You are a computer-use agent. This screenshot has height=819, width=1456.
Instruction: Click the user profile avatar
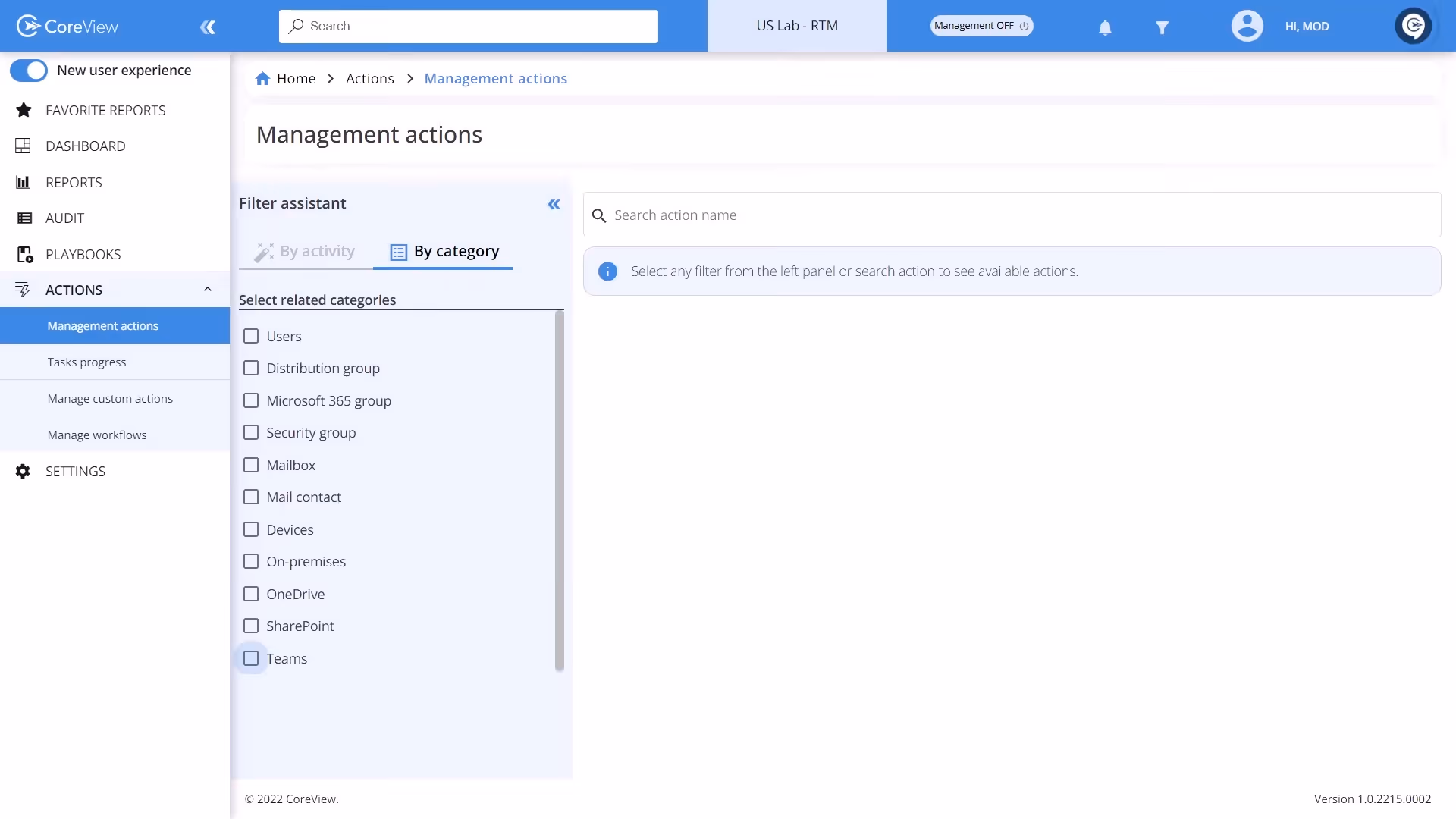1247,26
